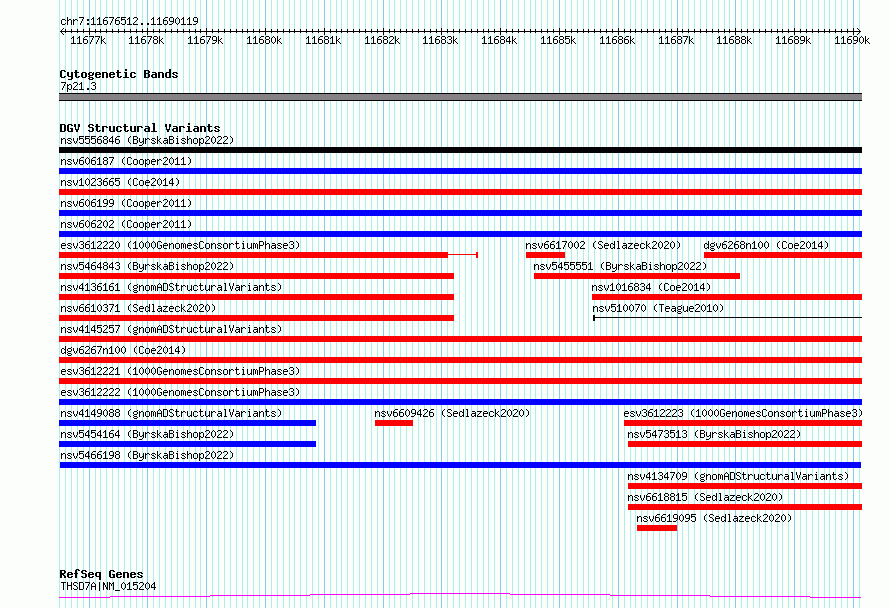The width and height of the screenshot is (890, 608).
Task: Select nsv5464843 (ByrskaBishop2022) label
Action: pos(147,266)
